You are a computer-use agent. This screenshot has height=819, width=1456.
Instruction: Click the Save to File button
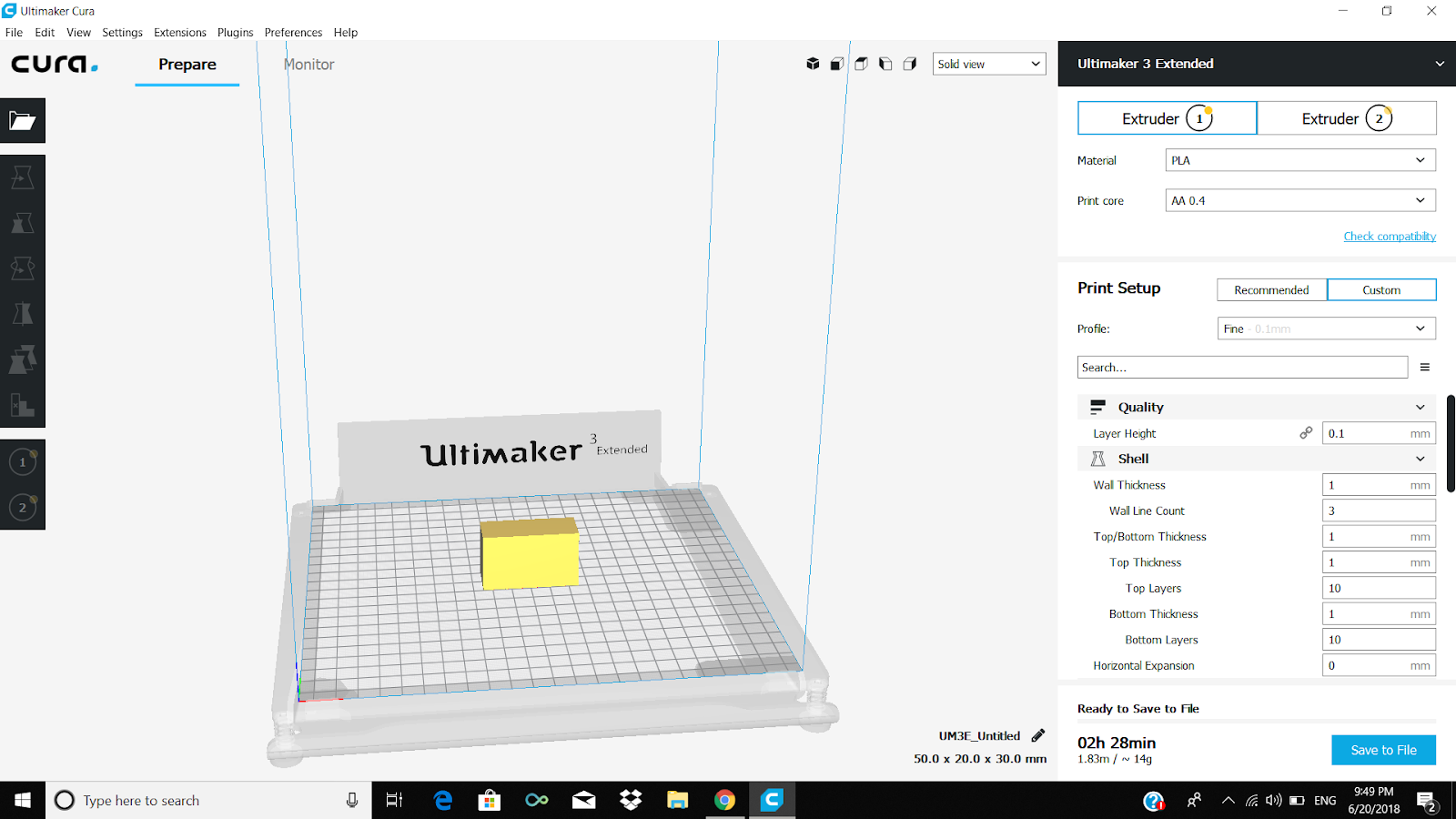[x=1383, y=750]
